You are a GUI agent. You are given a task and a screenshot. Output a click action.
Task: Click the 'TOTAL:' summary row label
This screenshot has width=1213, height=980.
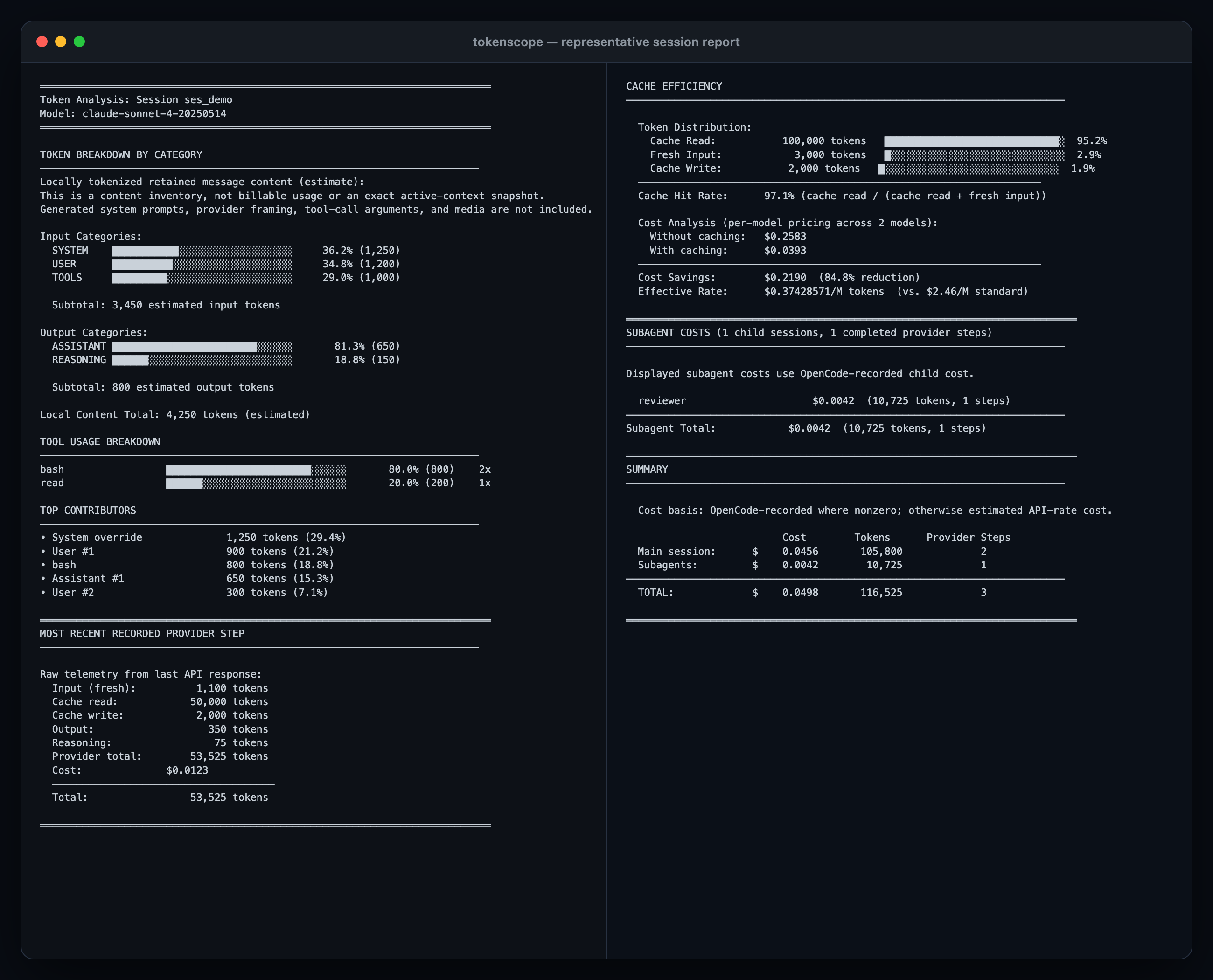click(x=655, y=592)
